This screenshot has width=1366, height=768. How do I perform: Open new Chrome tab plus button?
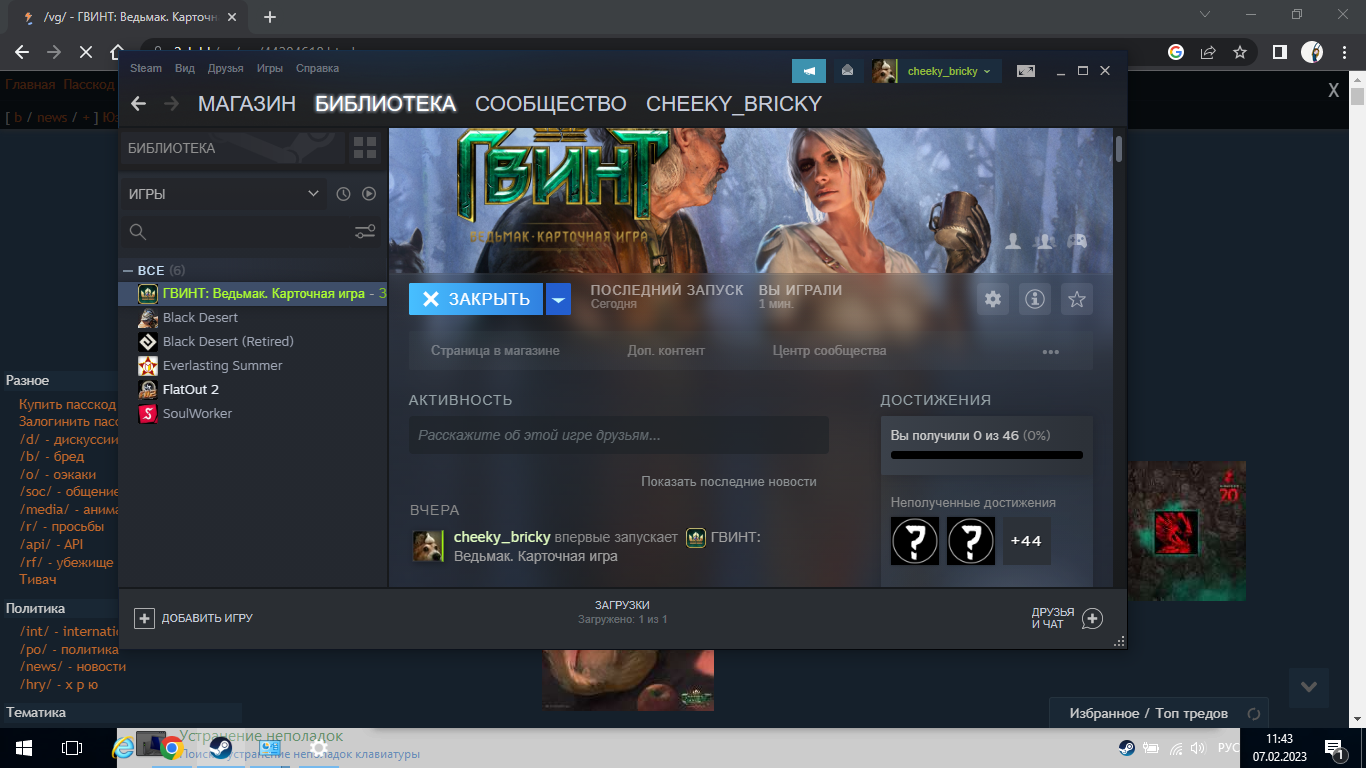pyautogui.click(x=269, y=17)
